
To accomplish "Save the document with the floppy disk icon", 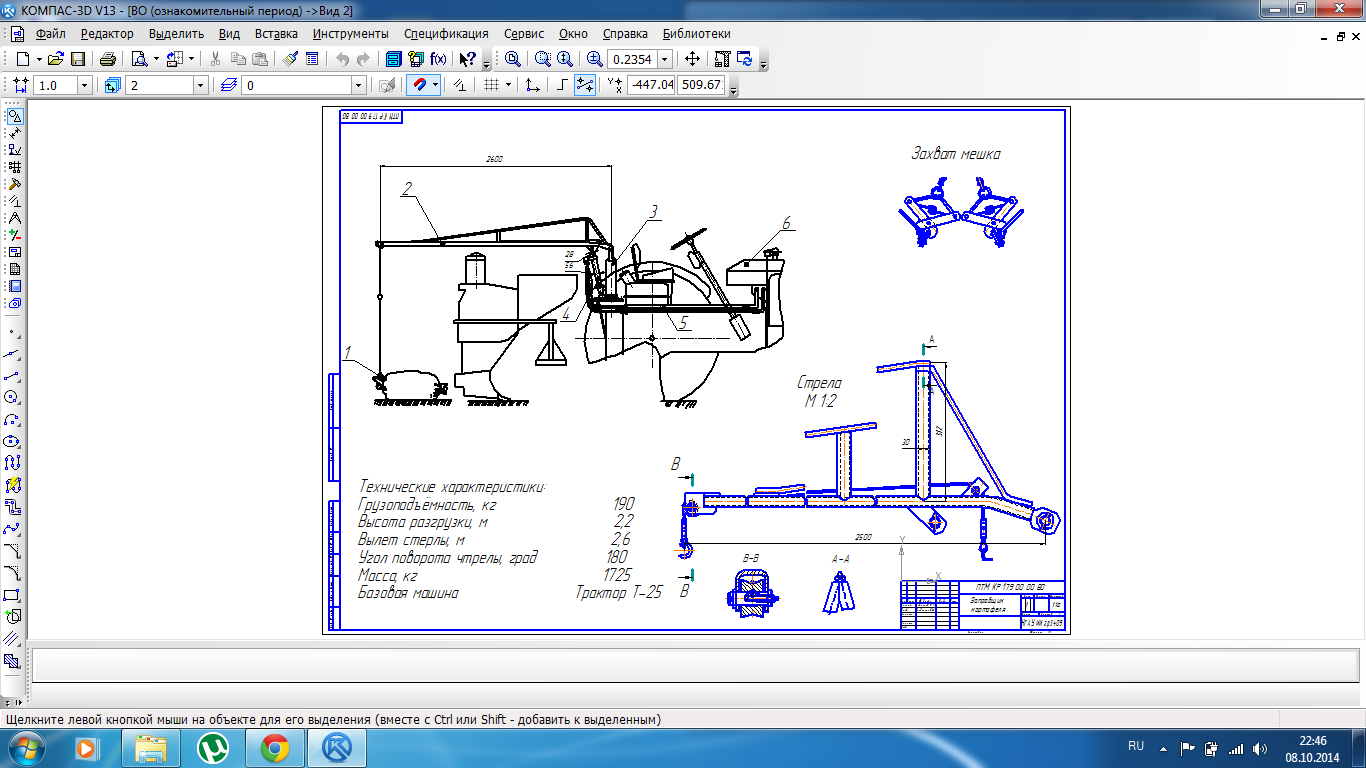I will 78,59.
